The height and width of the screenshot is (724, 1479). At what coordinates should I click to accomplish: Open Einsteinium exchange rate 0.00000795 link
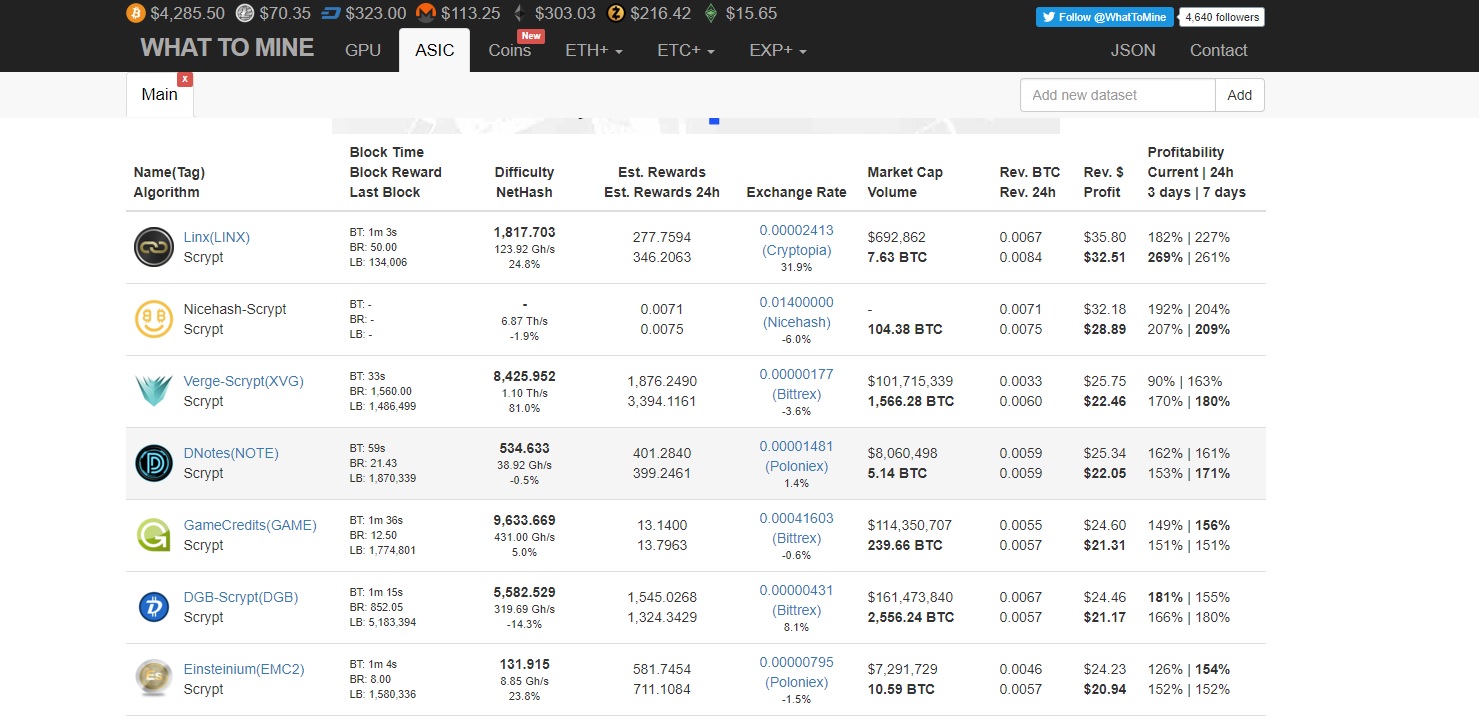point(796,662)
